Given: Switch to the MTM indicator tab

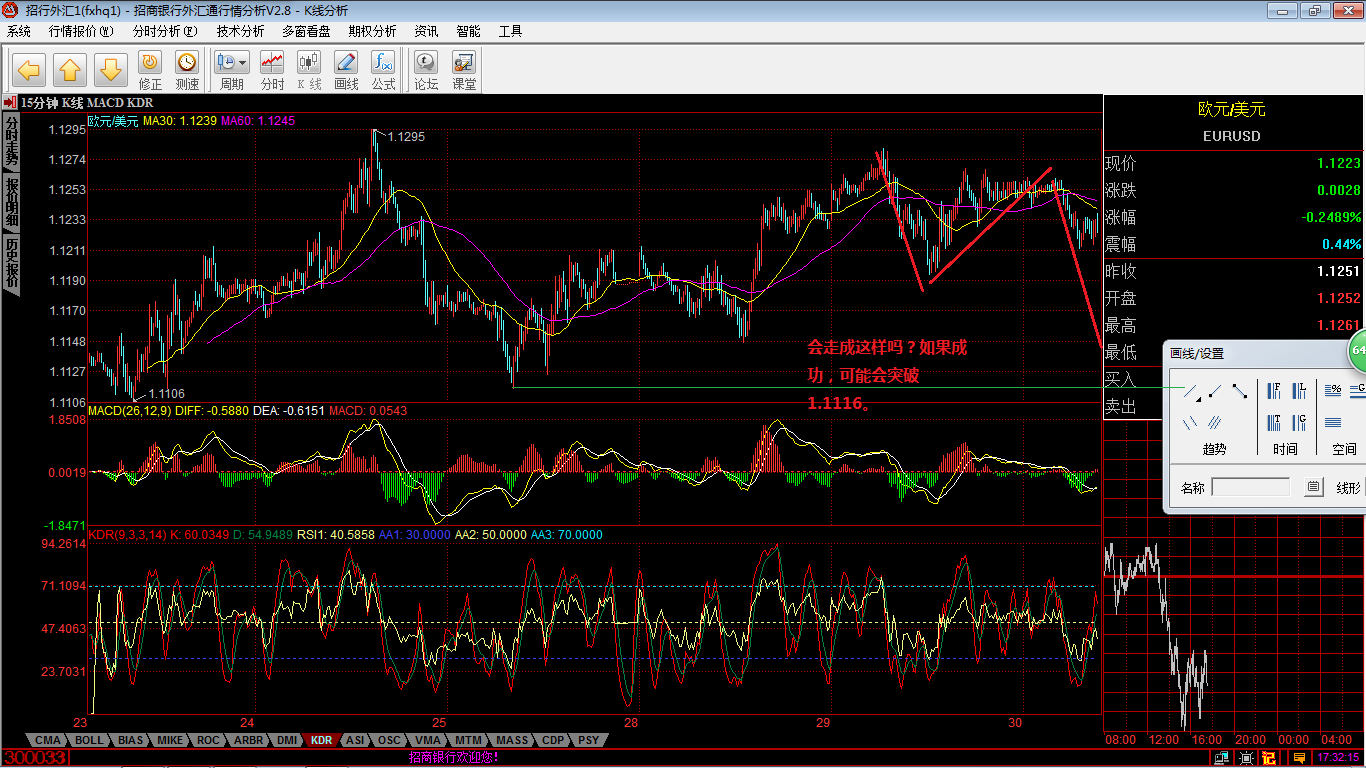Looking at the screenshot, I should point(467,740).
